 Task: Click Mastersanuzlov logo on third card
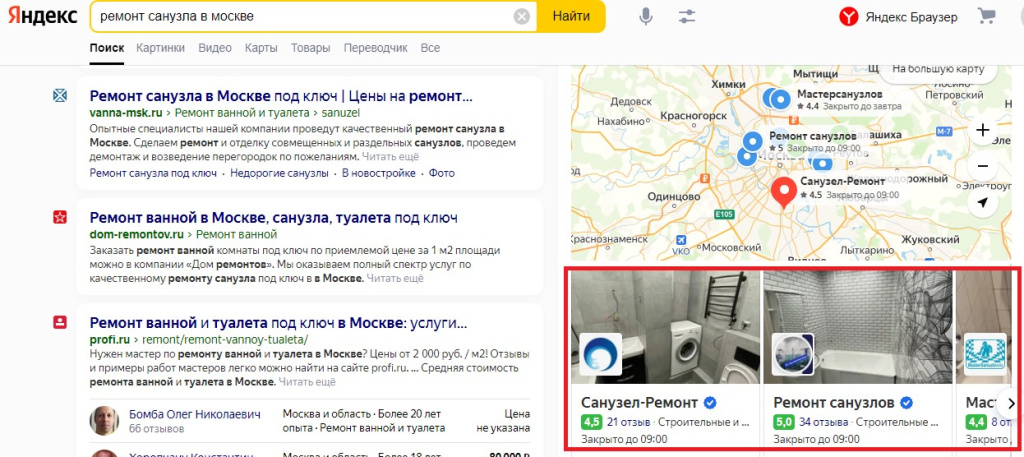pos(985,354)
